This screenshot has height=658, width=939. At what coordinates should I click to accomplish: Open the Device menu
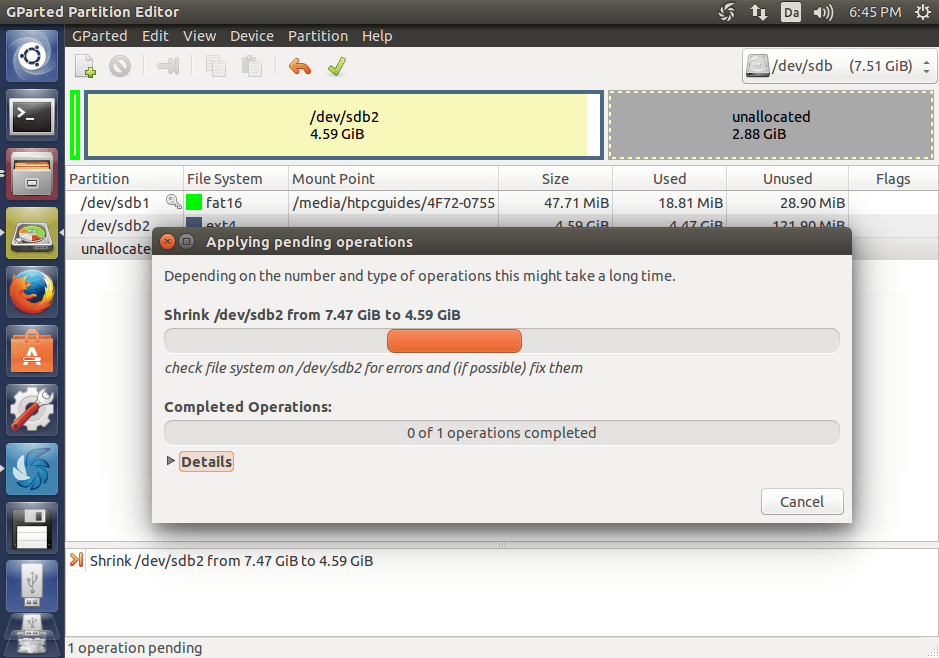point(251,36)
